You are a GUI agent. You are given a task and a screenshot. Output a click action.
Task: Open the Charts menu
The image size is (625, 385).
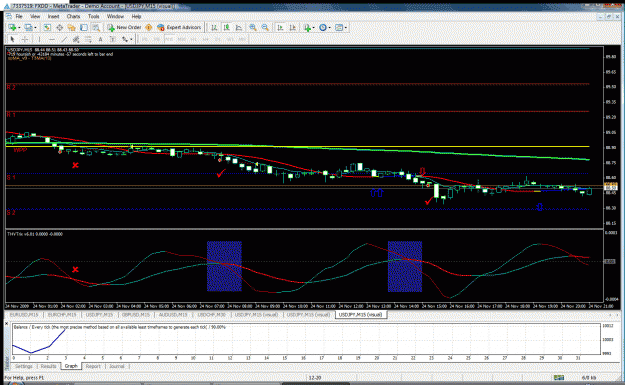coord(73,16)
